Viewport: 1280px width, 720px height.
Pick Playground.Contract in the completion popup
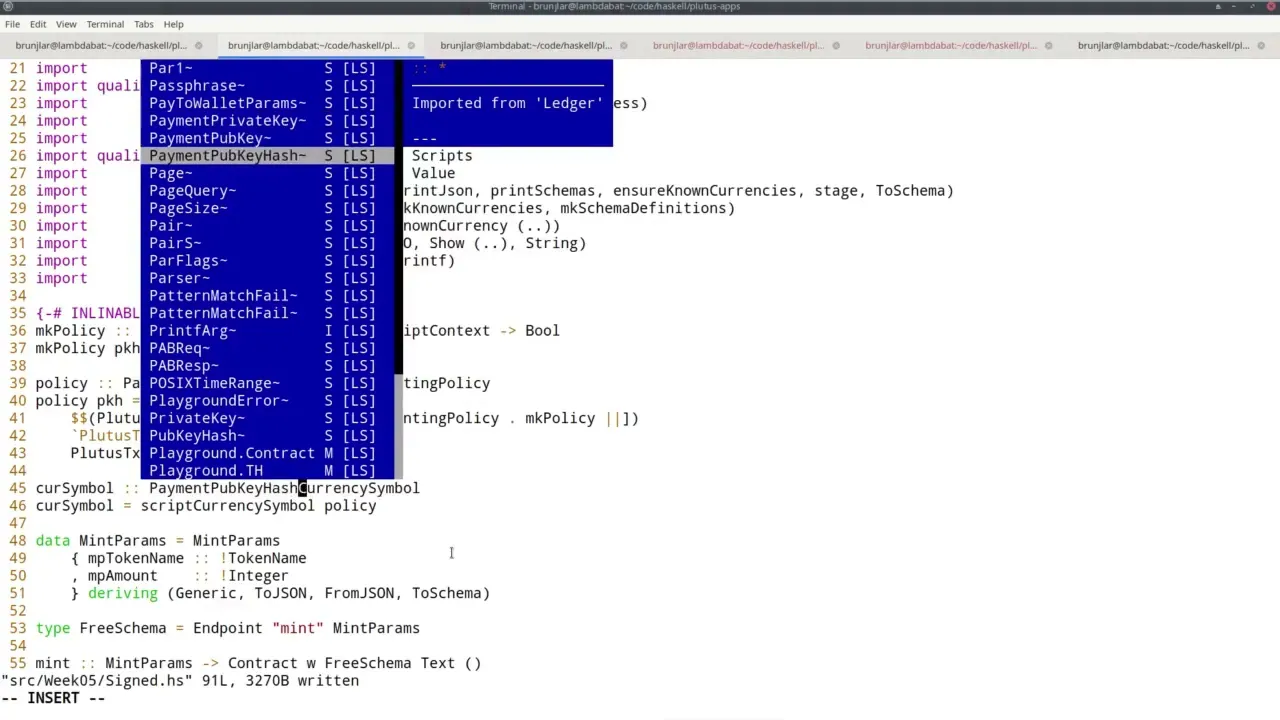tap(231, 453)
